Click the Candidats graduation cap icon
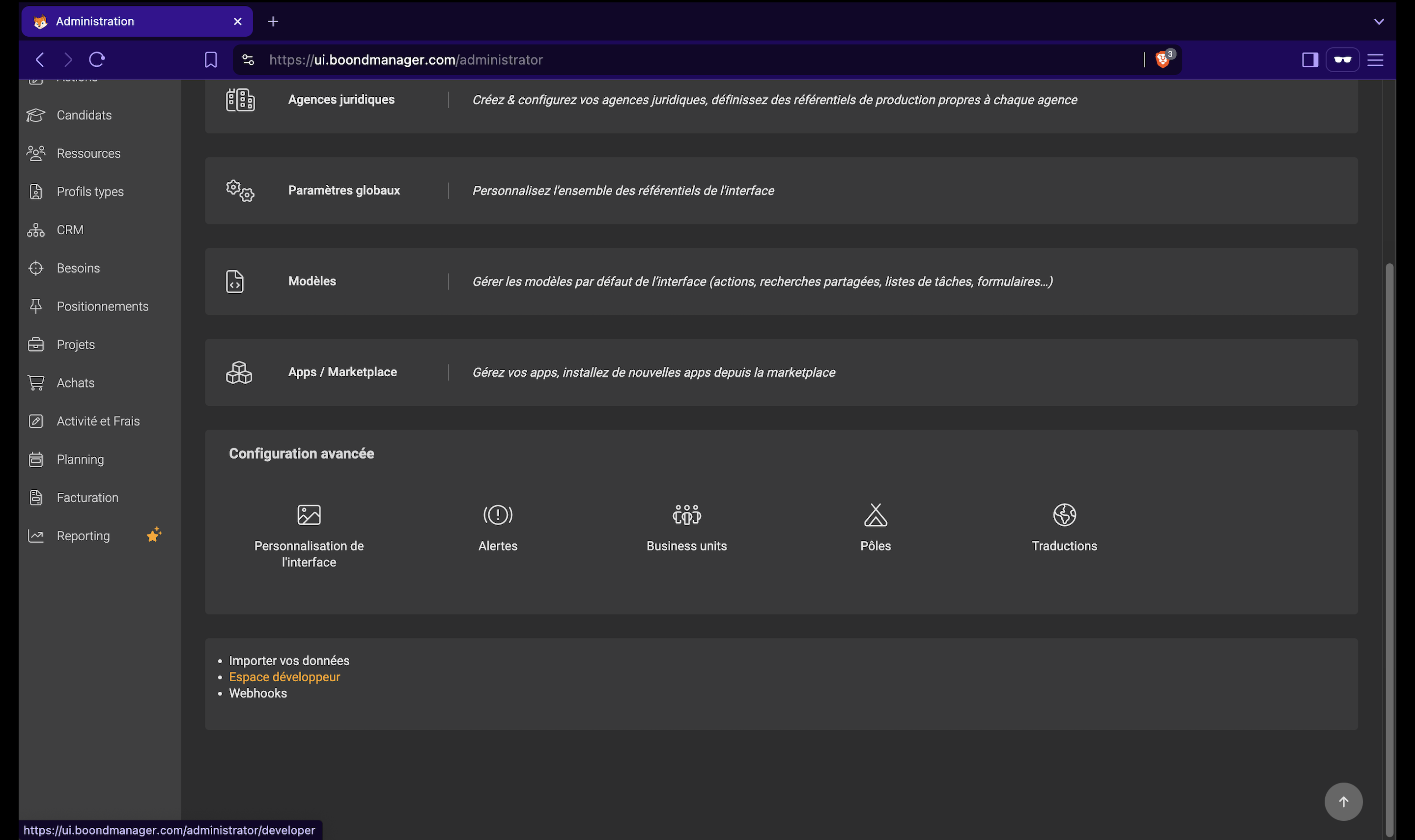1415x840 pixels. click(x=36, y=115)
